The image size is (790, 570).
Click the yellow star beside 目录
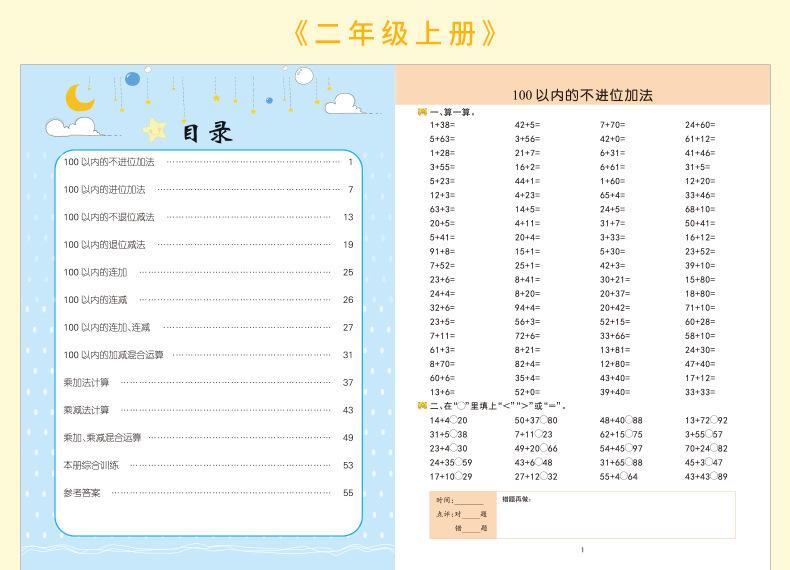pyautogui.click(x=156, y=129)
